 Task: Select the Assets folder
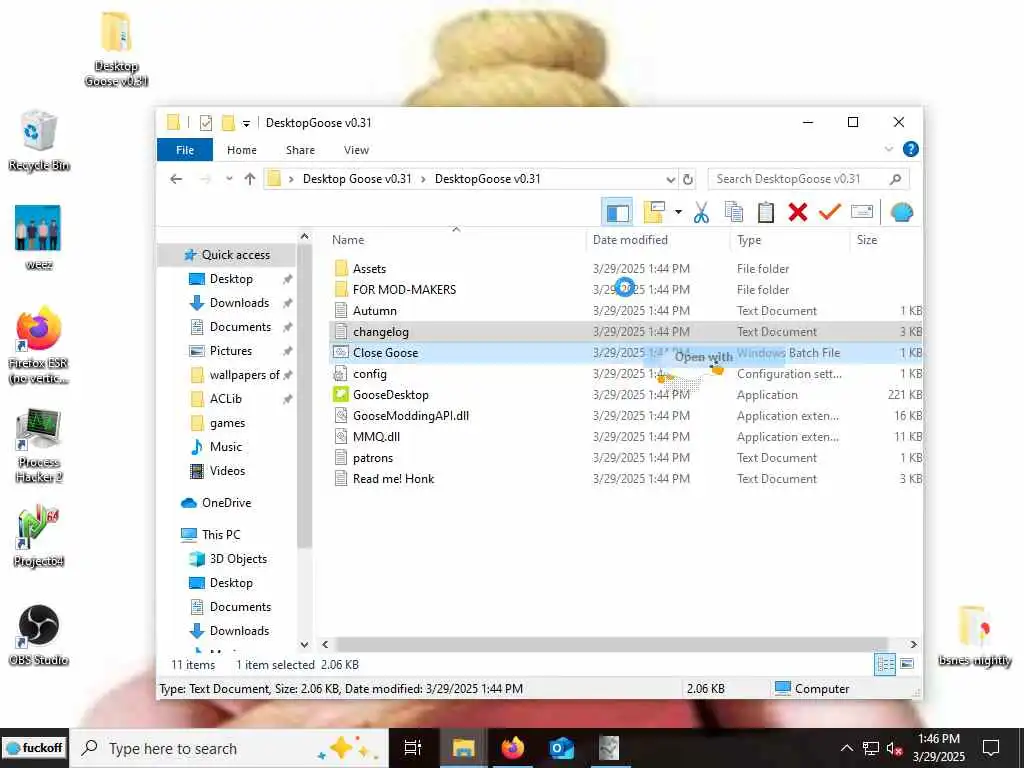[626, 268]
